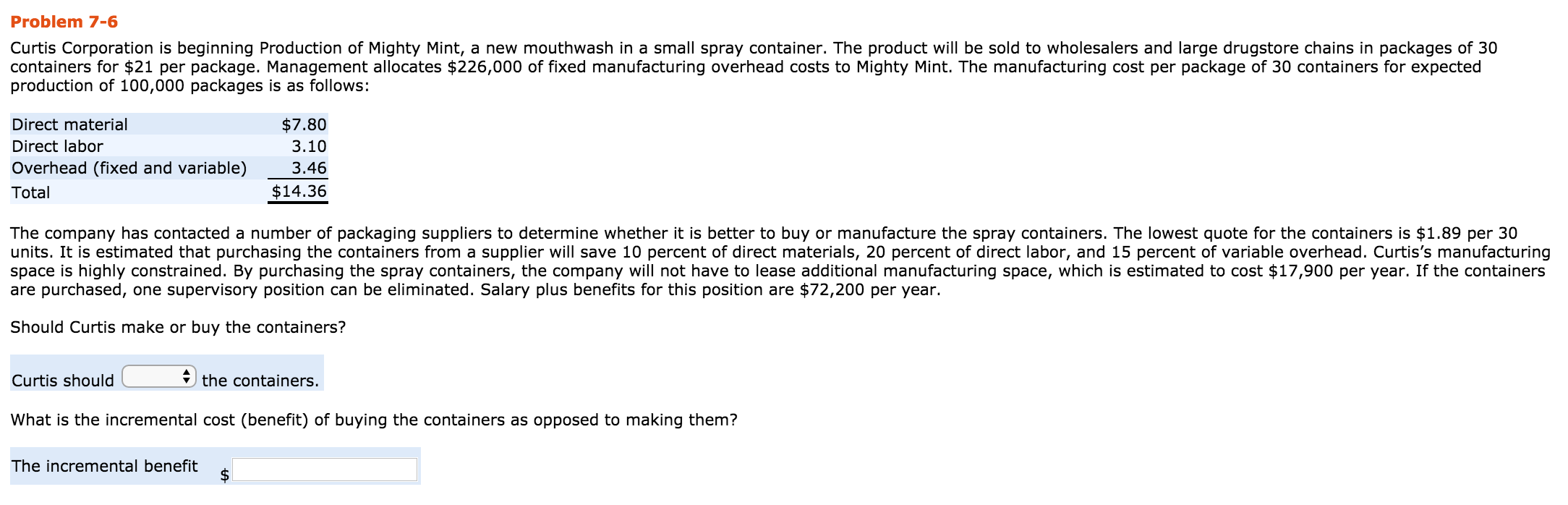Viewport: 1568px width, 505px height.
Task: Select the incremental benefit dollar input field
Action: pyautogui.click(x=324, y=469)
